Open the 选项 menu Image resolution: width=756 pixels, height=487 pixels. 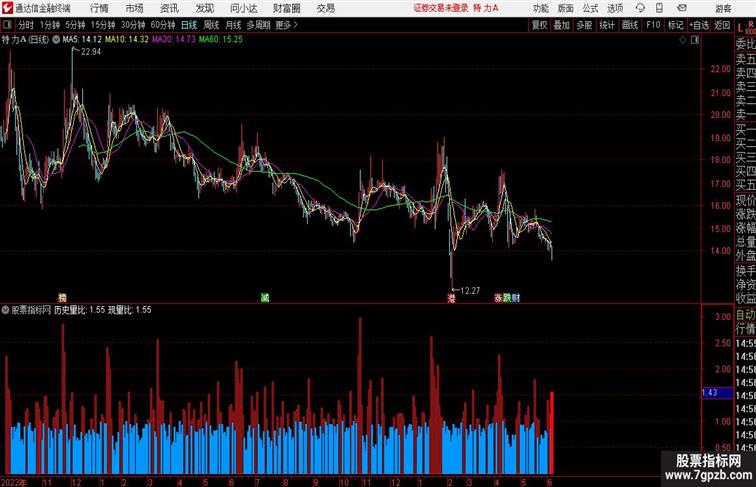pyautogui.click(x=615, y=8)
